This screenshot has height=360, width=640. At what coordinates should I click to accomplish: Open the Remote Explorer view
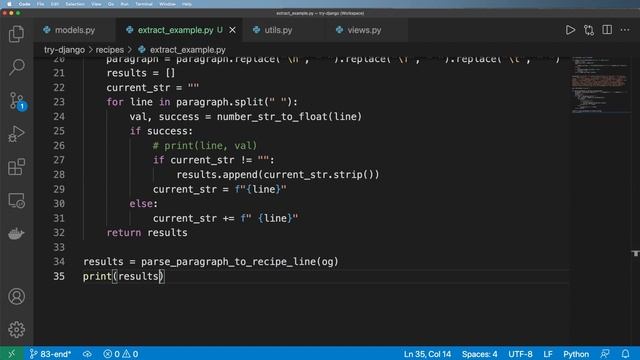point(16,200)
